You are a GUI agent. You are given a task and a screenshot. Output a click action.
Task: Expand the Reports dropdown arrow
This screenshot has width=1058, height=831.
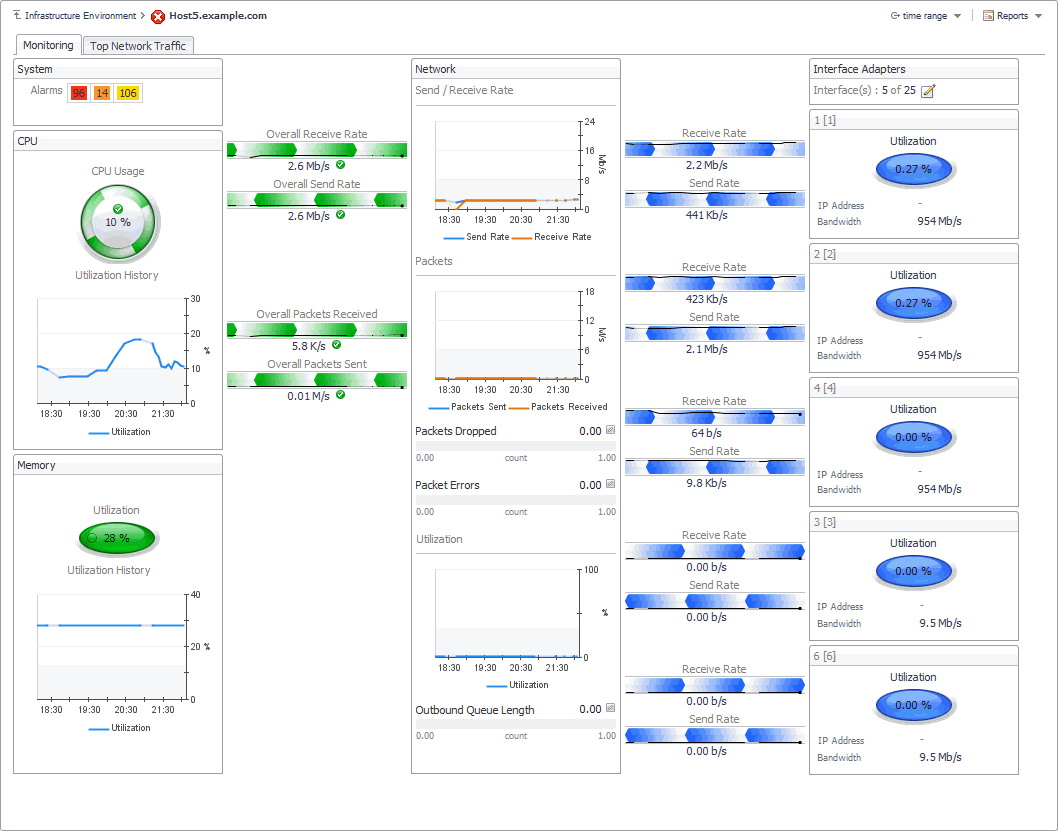click(1038, 16)
